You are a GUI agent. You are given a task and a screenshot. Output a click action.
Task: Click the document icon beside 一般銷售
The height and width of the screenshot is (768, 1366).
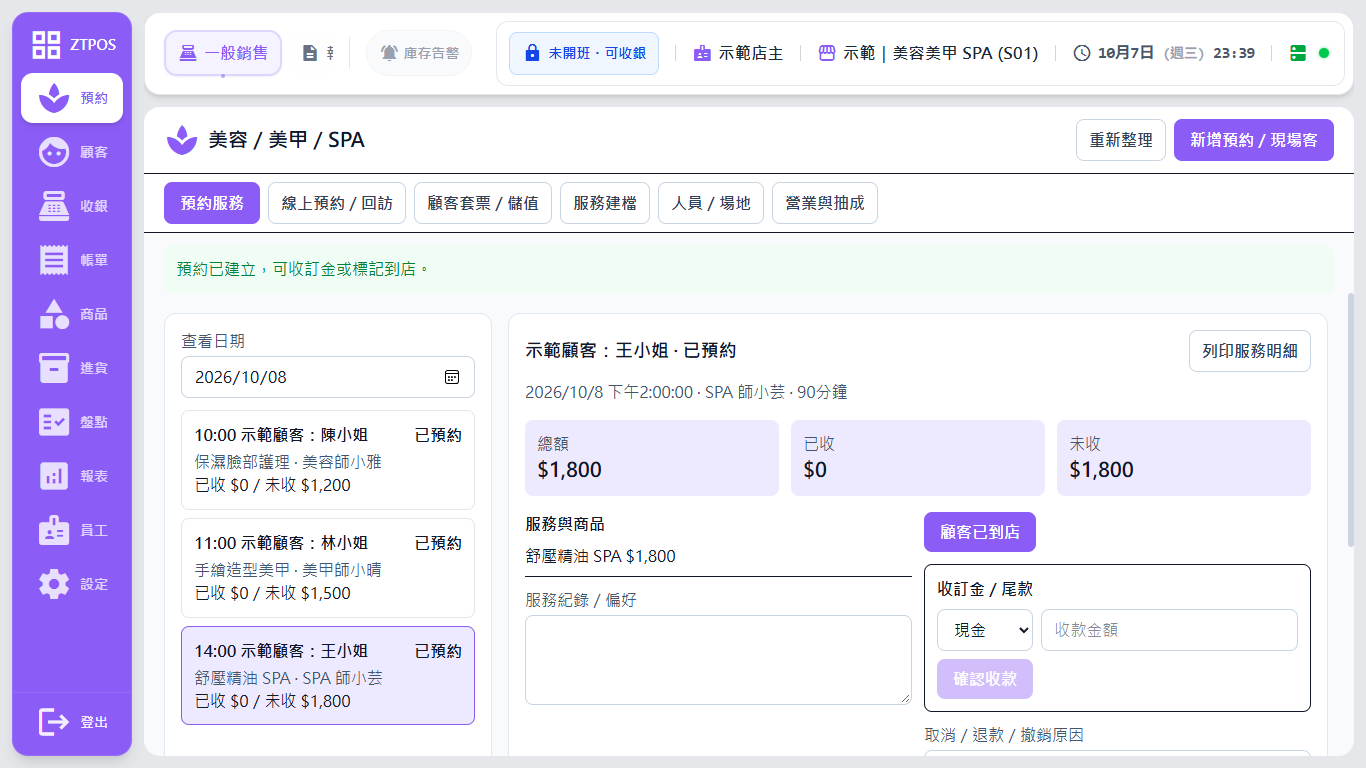tap(310, 53)
